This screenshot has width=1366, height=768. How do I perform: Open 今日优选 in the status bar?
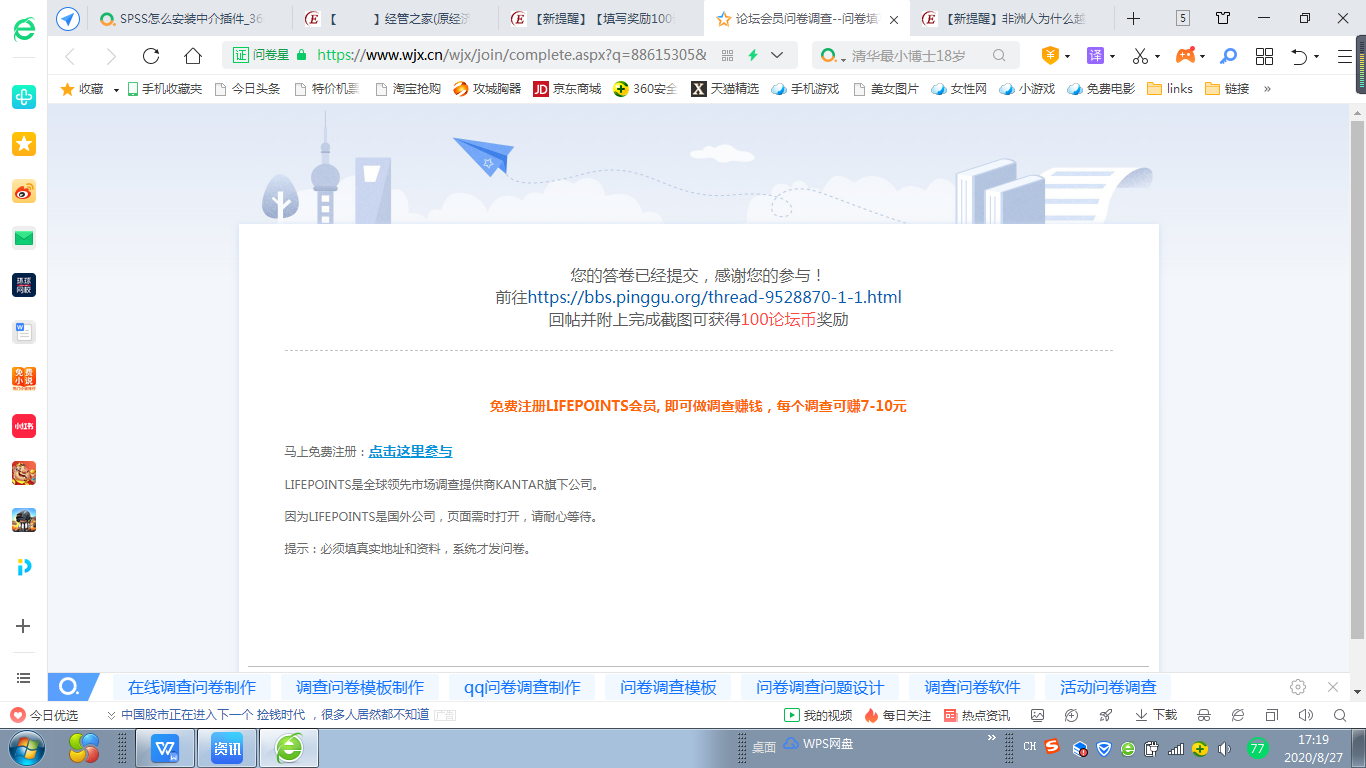click(x=45, y=715)
